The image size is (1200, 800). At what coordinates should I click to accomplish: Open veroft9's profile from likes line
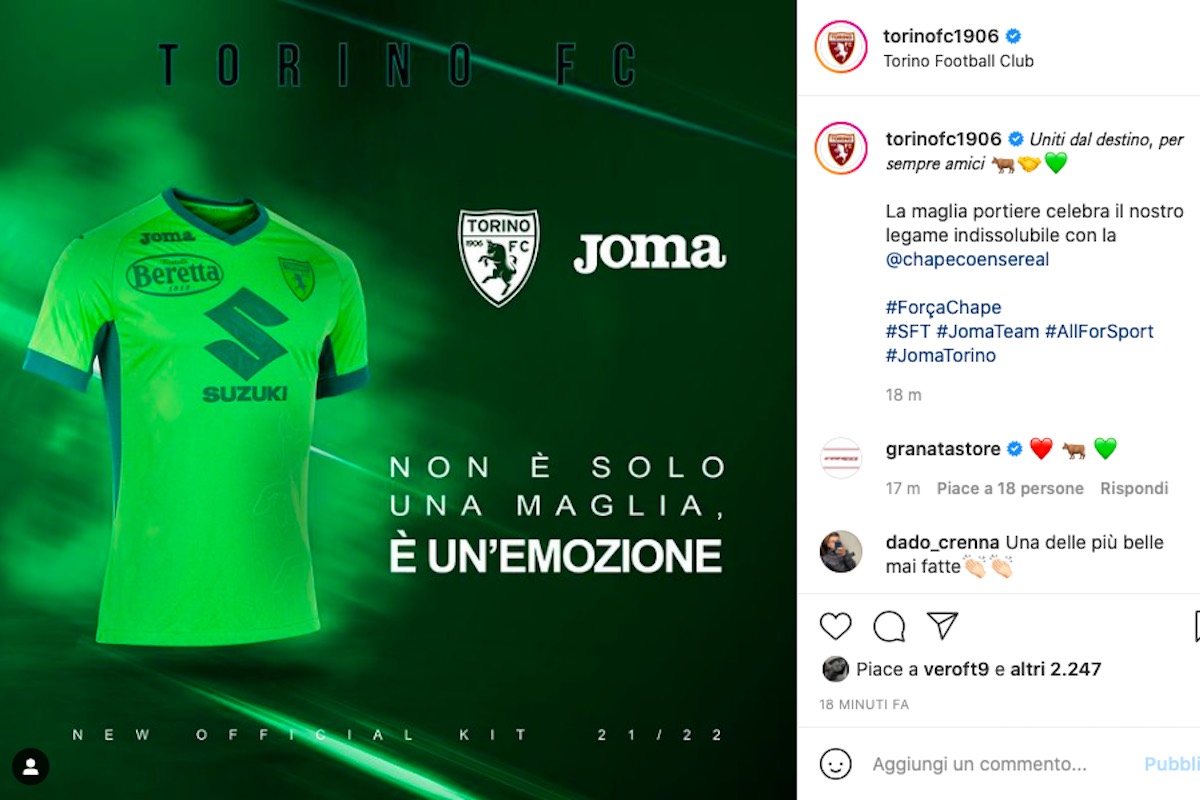coord(957,669)
